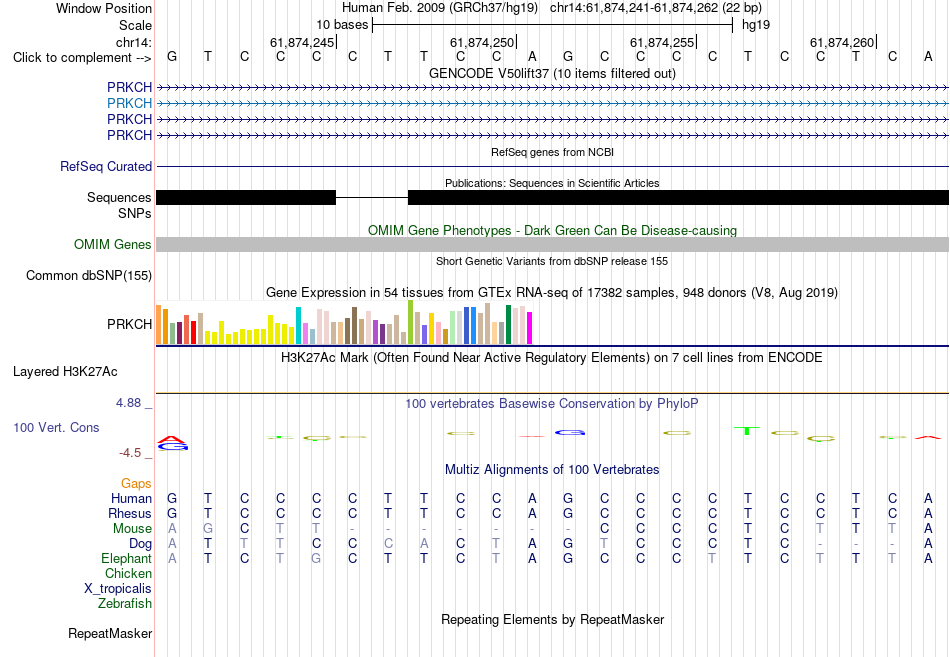Click '100 vertebrates Basewise Conservation by PhyloP' title

pyautogui.click(x=552, y=404)
